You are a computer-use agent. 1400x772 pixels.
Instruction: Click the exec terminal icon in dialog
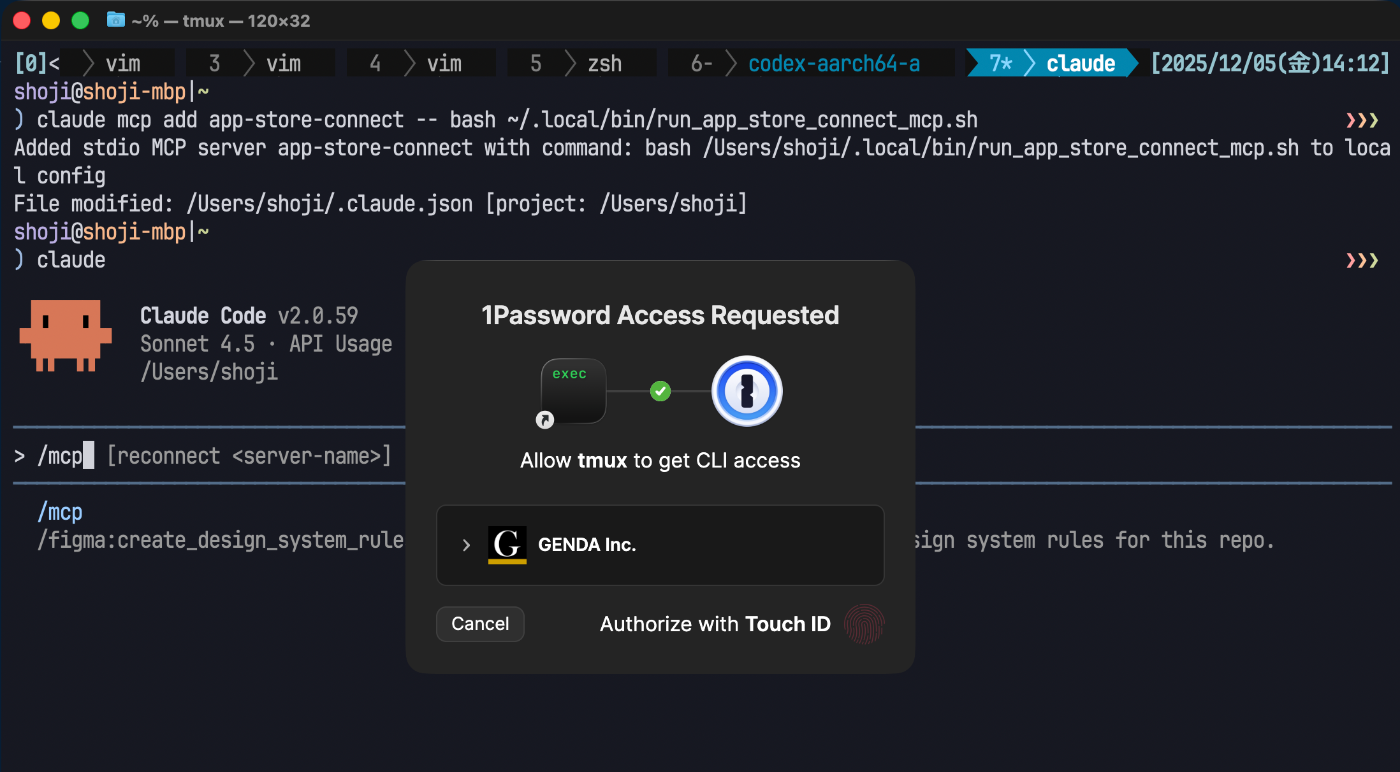click(x=573, y=391)
